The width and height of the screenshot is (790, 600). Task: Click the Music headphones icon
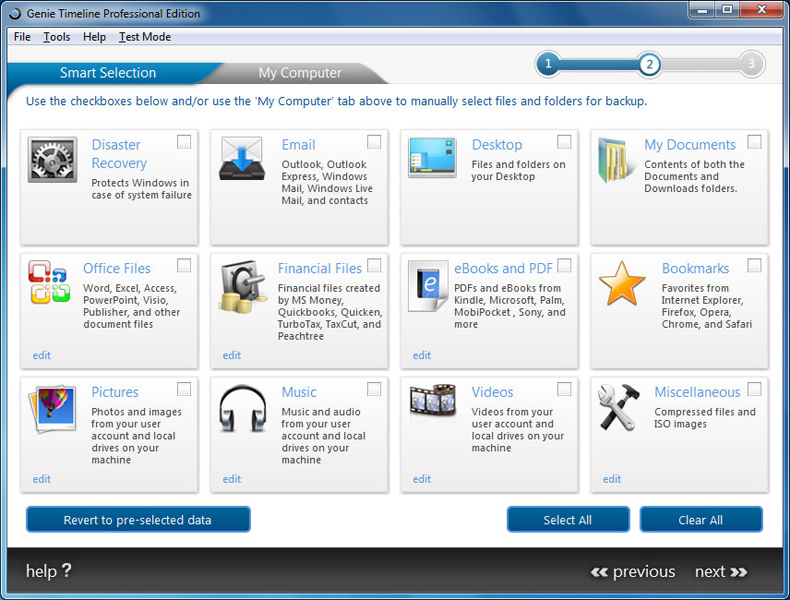click(x=243, y=408)
